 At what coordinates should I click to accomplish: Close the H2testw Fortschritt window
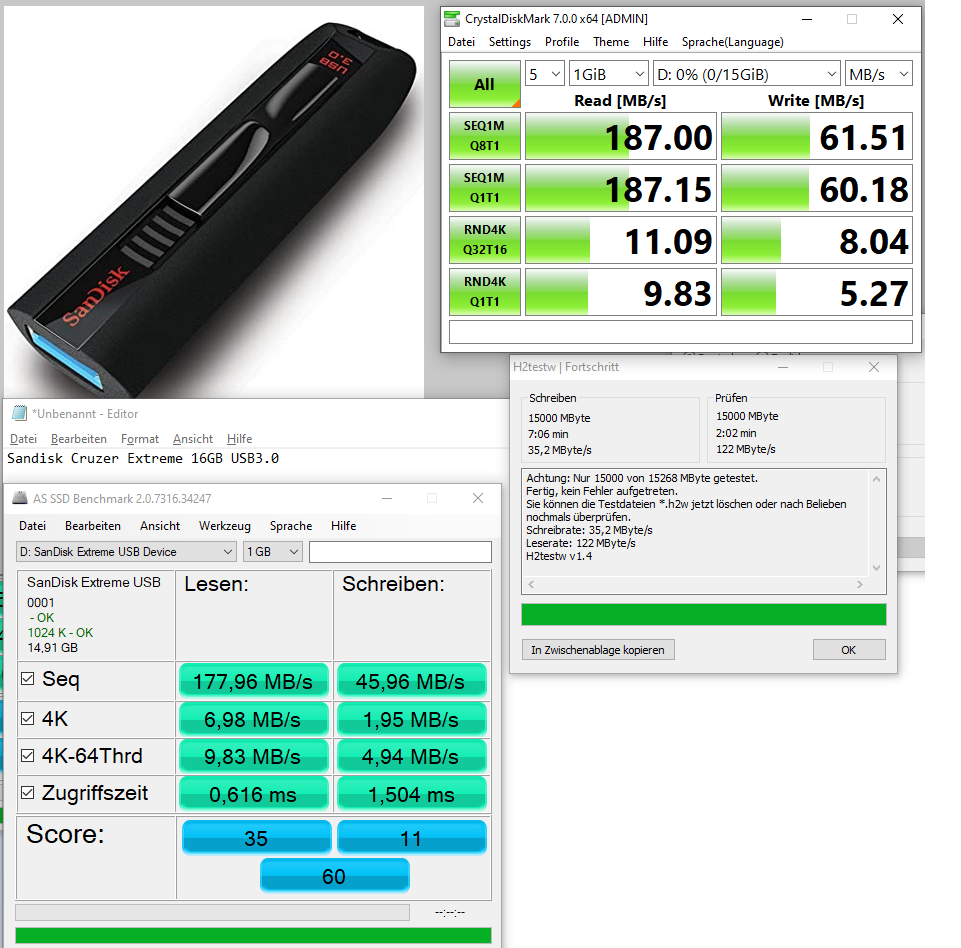[874, 367]
